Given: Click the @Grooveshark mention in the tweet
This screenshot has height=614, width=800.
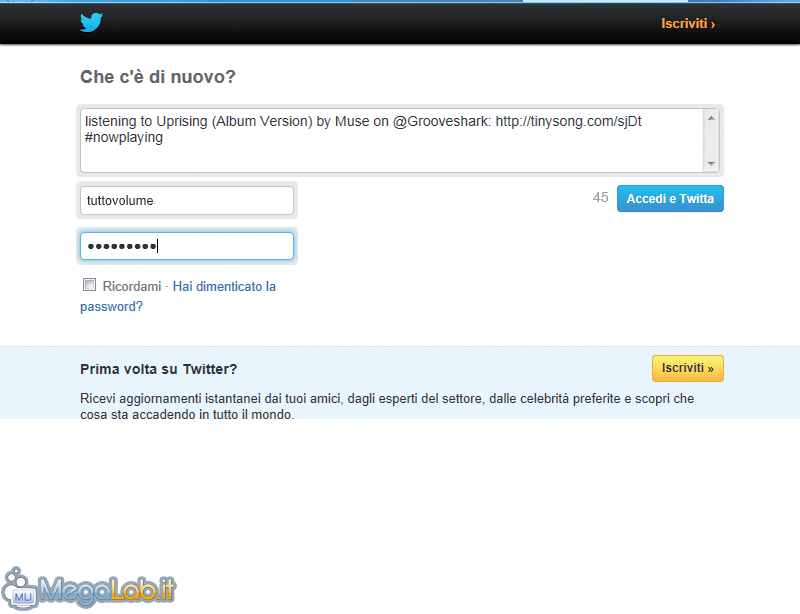Looking at the screenshot, I should coord(441,121).
